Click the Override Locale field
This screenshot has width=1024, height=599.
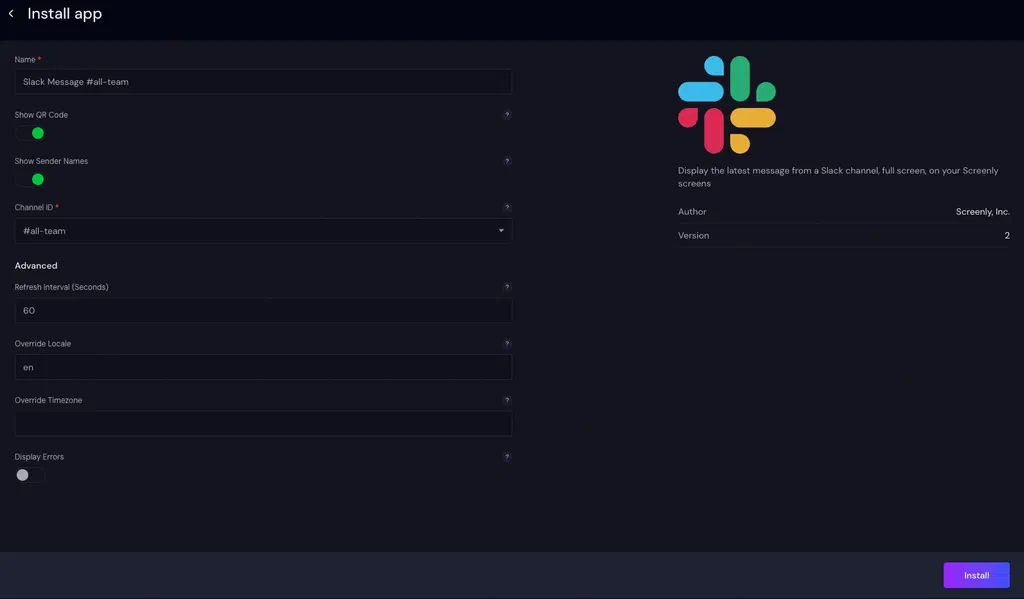[x=263, y=367]
